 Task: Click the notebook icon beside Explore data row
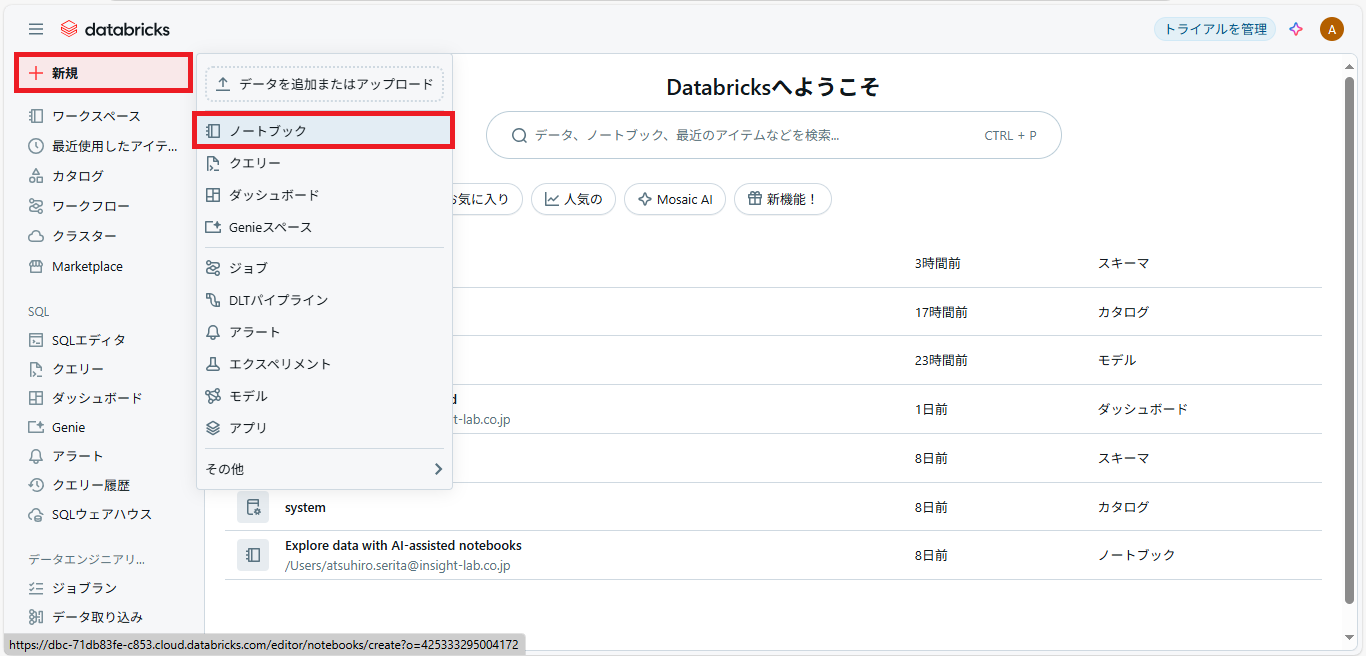pyautogui.click(x=253, y=555)
